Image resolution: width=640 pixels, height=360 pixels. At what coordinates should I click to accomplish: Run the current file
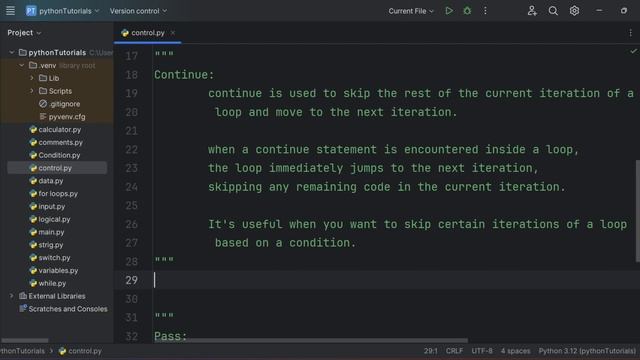click(449, 11)
